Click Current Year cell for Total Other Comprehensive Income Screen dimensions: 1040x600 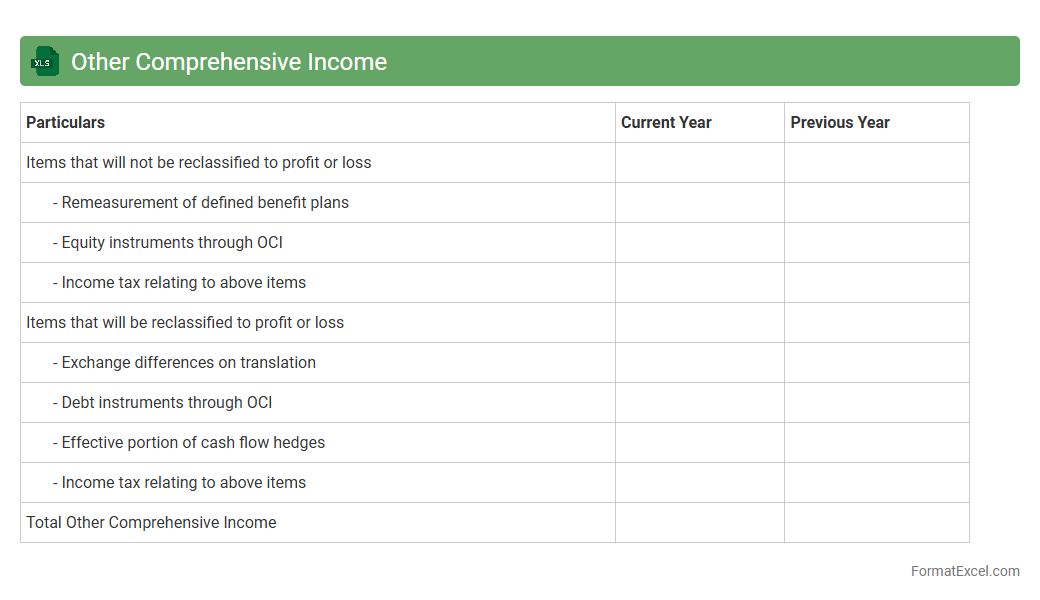699,522
